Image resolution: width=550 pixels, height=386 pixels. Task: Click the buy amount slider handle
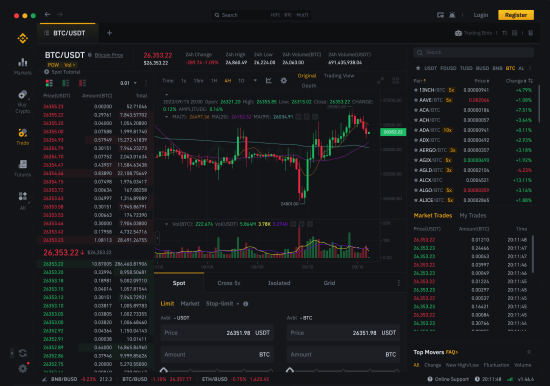pyautogui.click(x=163, y=370)
